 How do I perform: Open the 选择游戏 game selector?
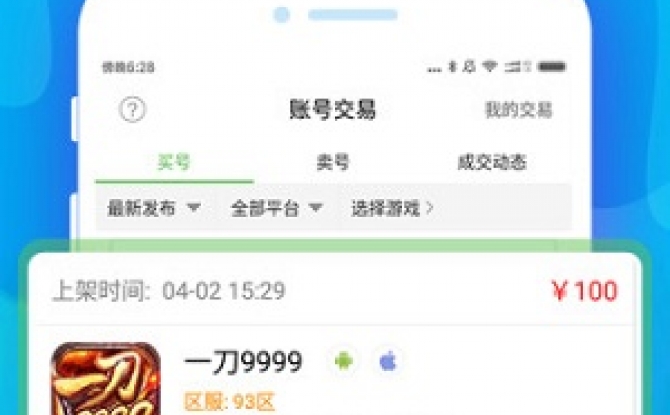[392, 208]
